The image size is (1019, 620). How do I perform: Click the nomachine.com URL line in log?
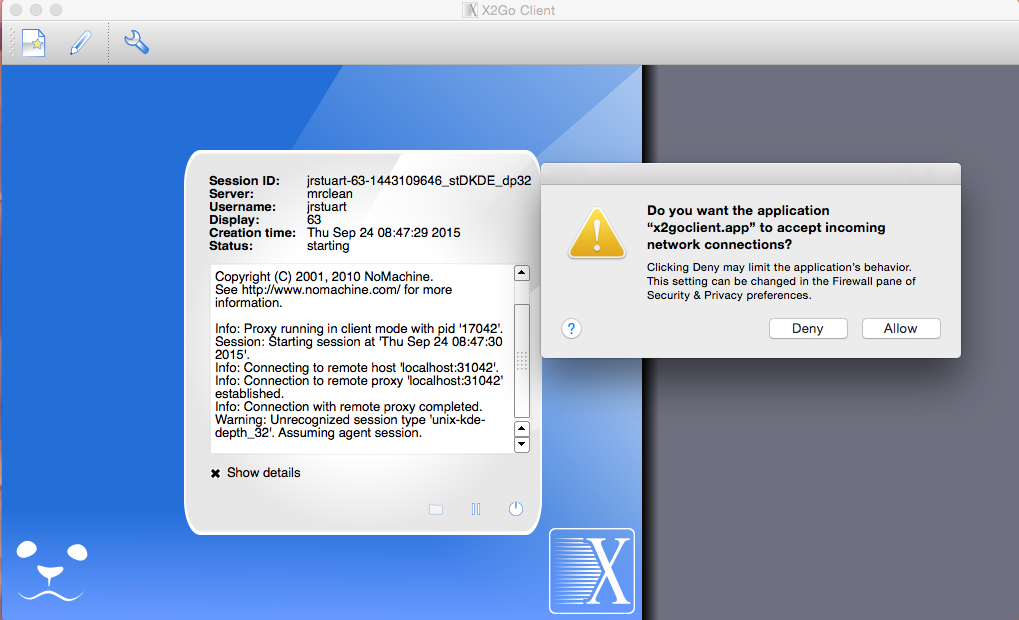[333, 290]
